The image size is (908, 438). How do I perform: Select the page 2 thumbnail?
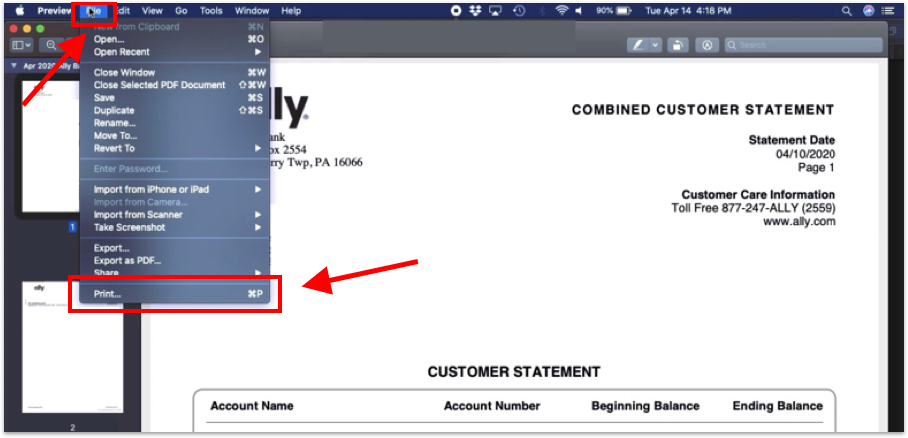(72, 347)
